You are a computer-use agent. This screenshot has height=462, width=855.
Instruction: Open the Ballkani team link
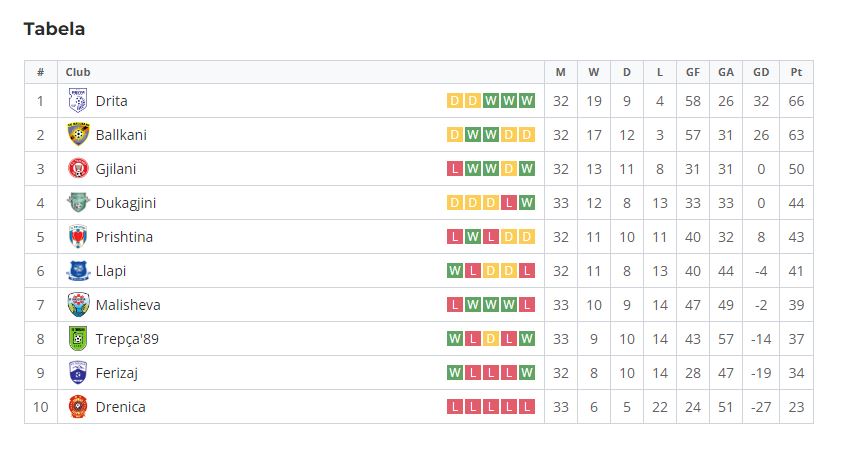tap(121, 135)
